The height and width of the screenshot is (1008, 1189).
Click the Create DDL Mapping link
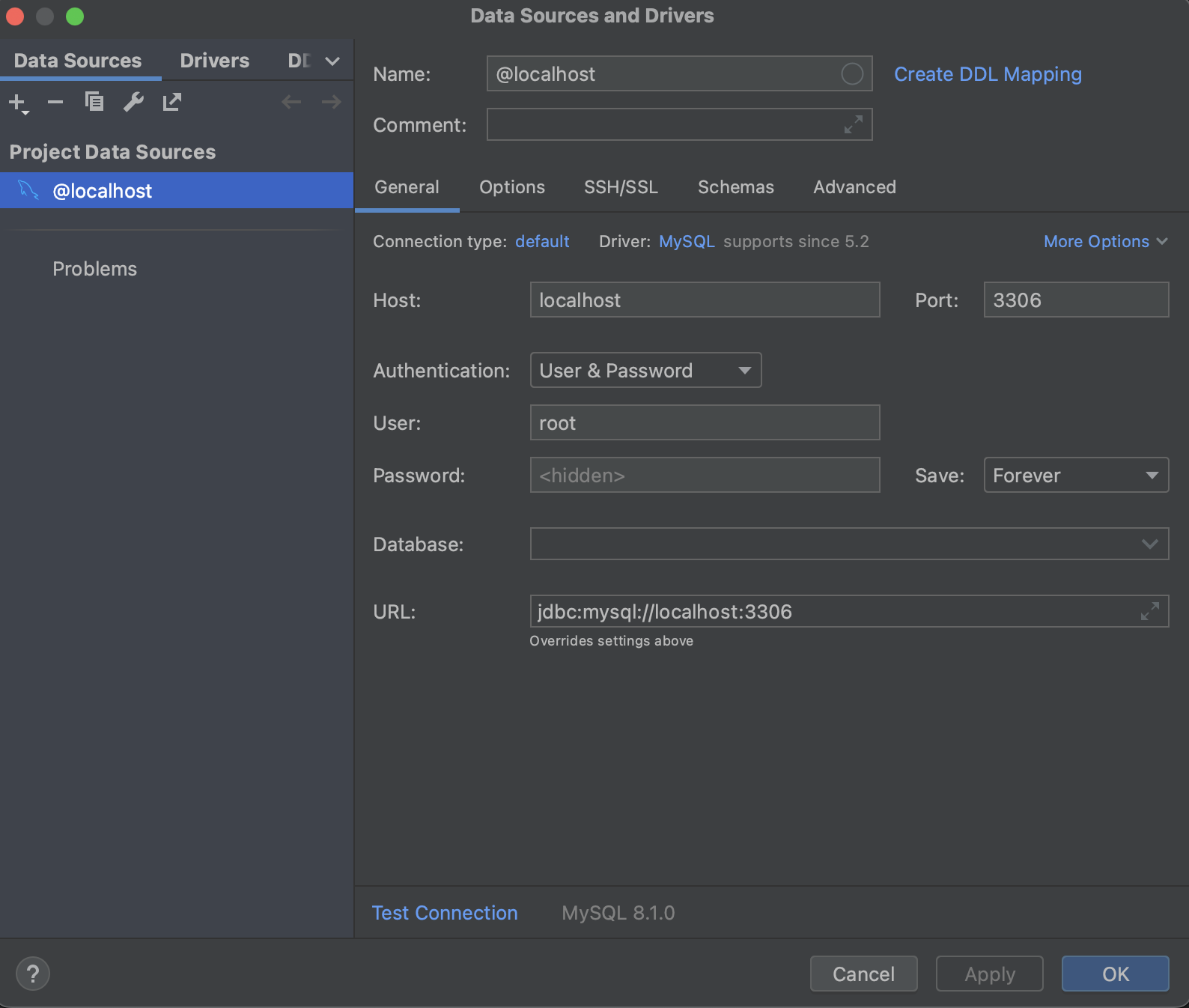988,74
